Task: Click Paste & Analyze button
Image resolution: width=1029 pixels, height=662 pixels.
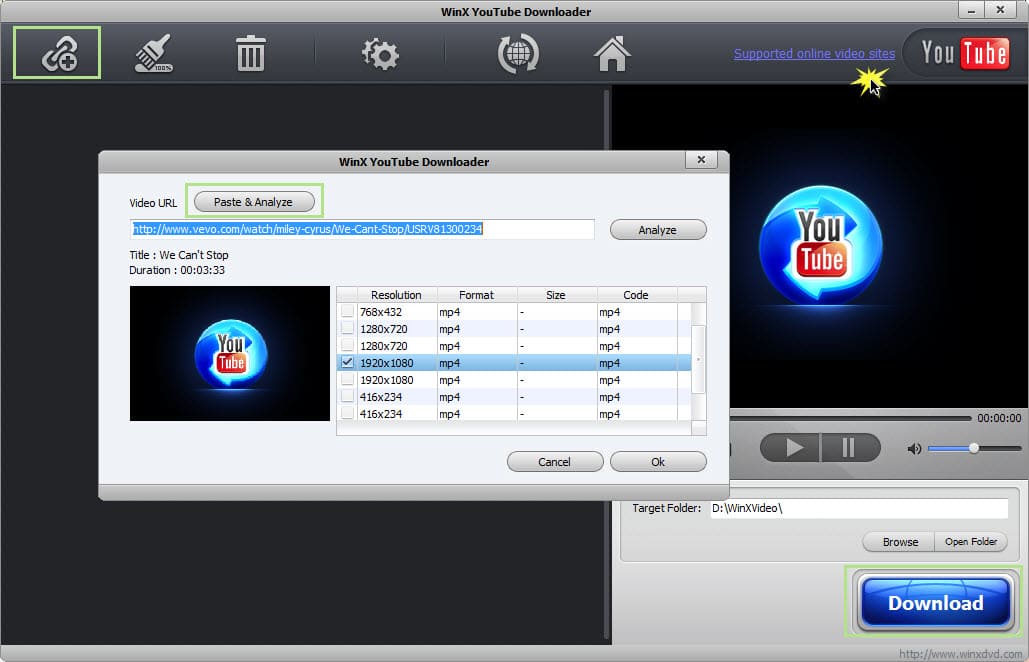Action: pos(254,201)
